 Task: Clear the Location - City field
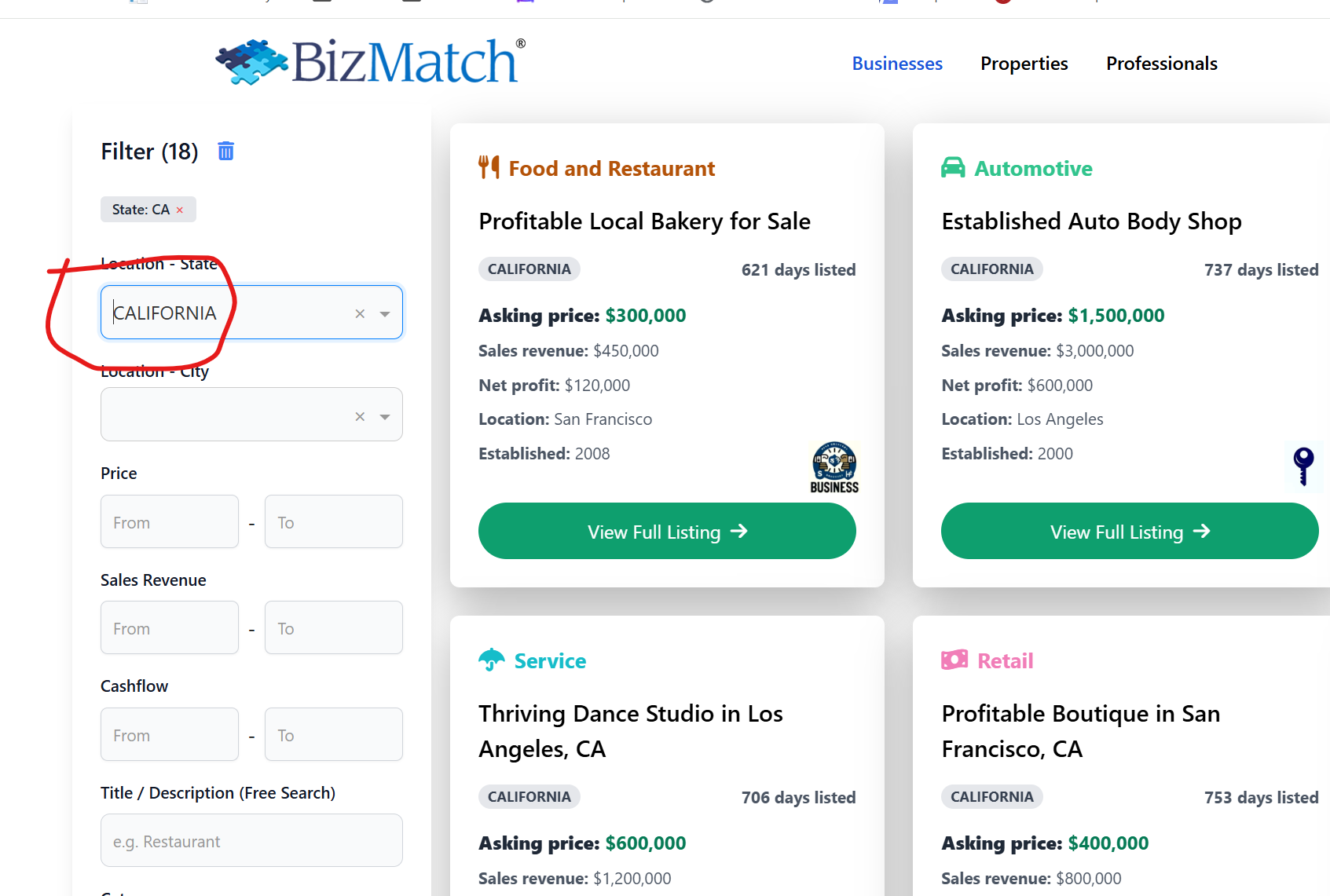pyautogui.click(x=360, y=416)
